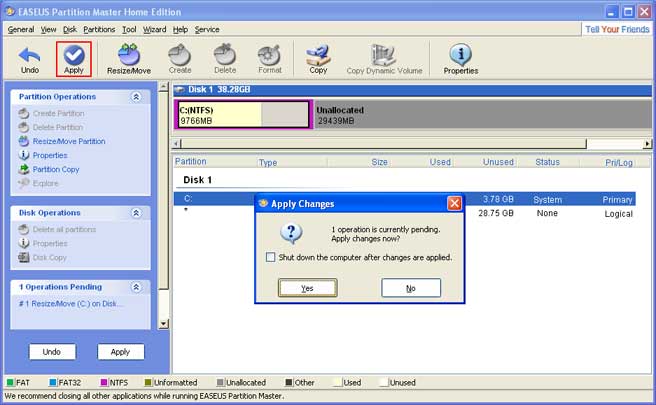Image resolution: width=656 pixels, height=405 pixels.
Task: Click the Disk 1 drive header icon
Action: click(x=180, y=90)
